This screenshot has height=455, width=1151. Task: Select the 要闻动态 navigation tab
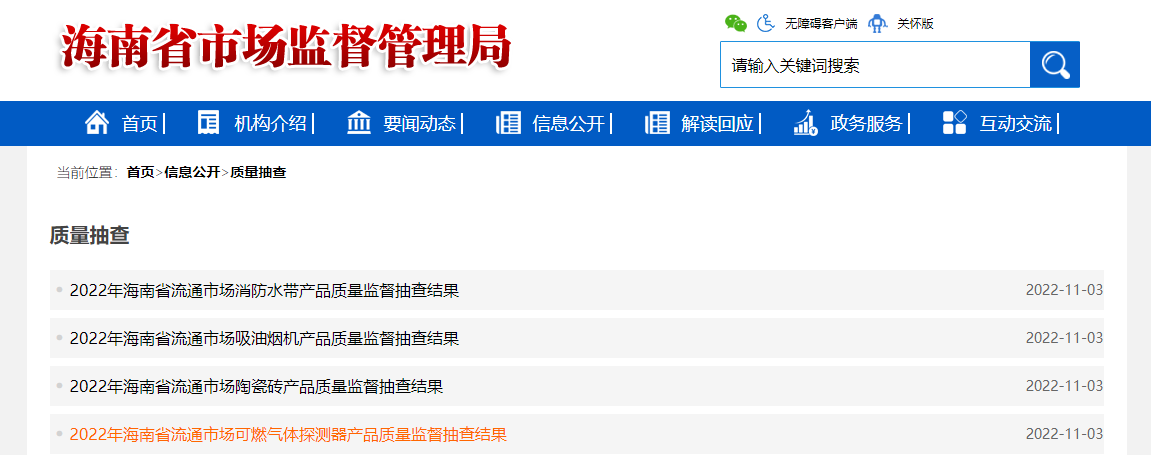(419, 124)
